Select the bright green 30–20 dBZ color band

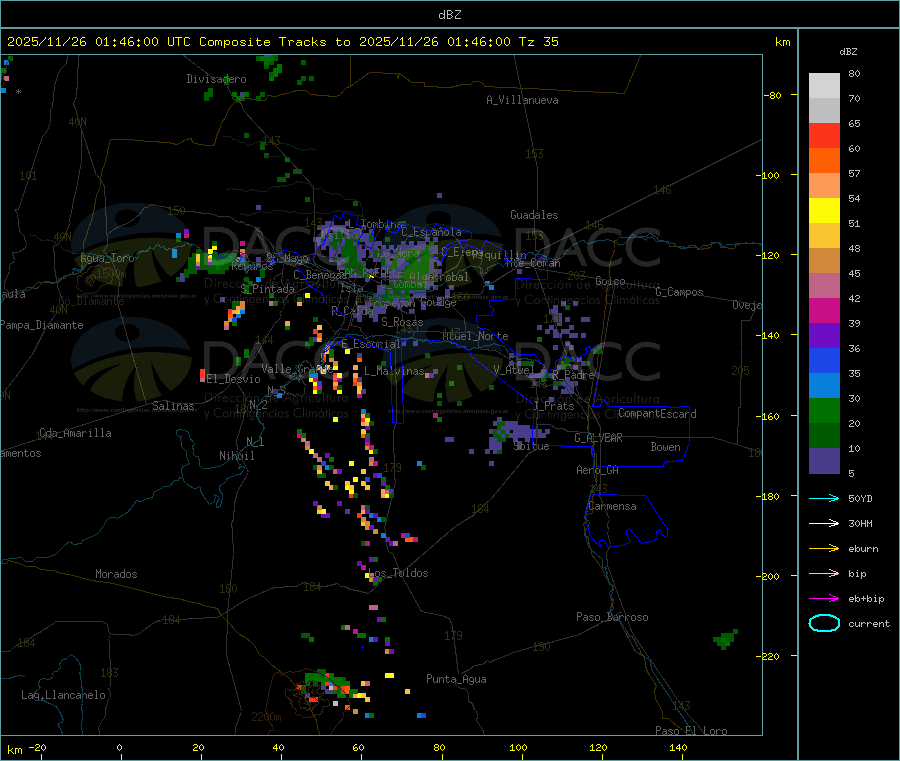824,410
